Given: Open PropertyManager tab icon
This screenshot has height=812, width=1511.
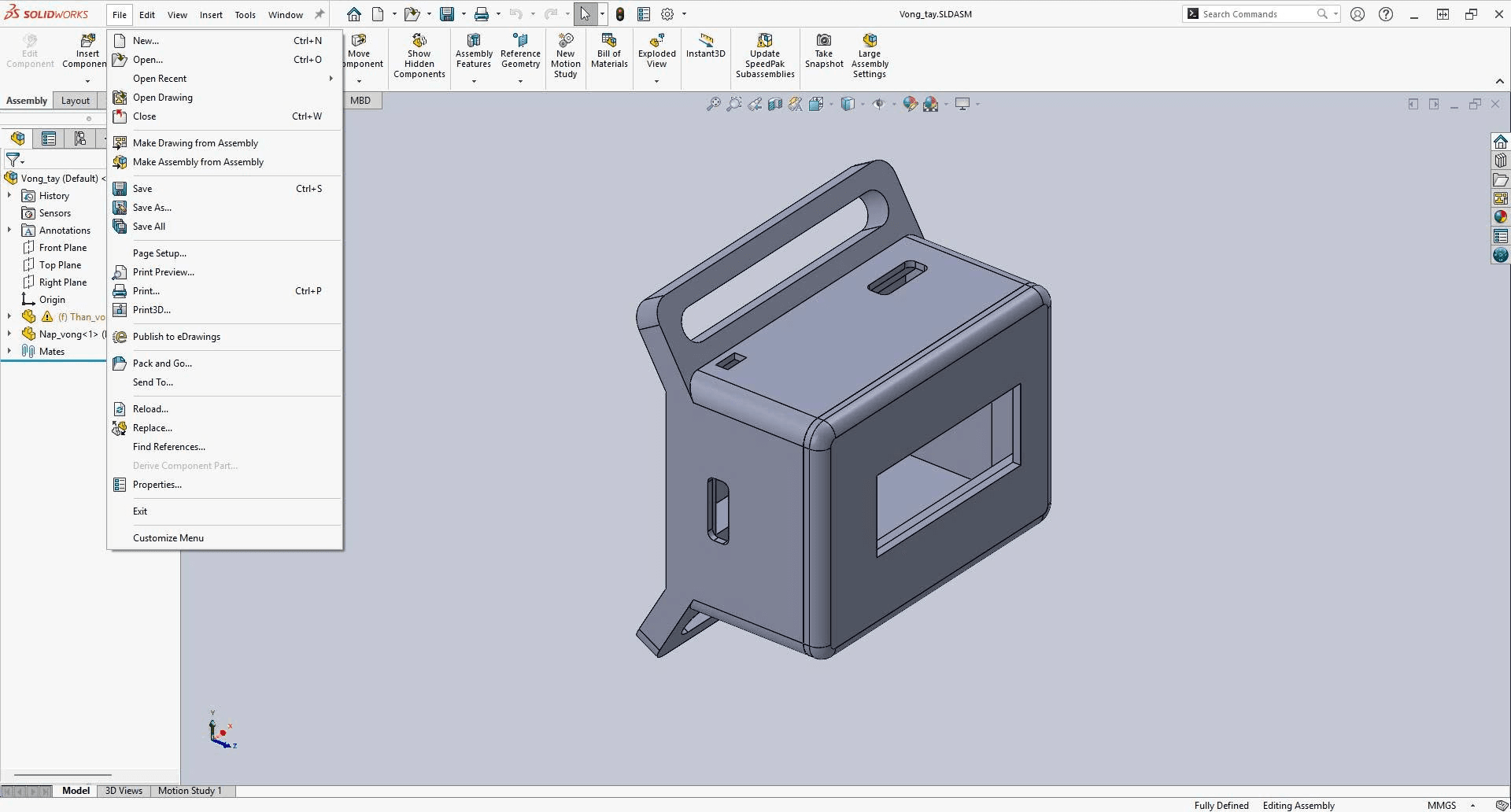Looking at the screenshot, I should [x=49, y=138].
